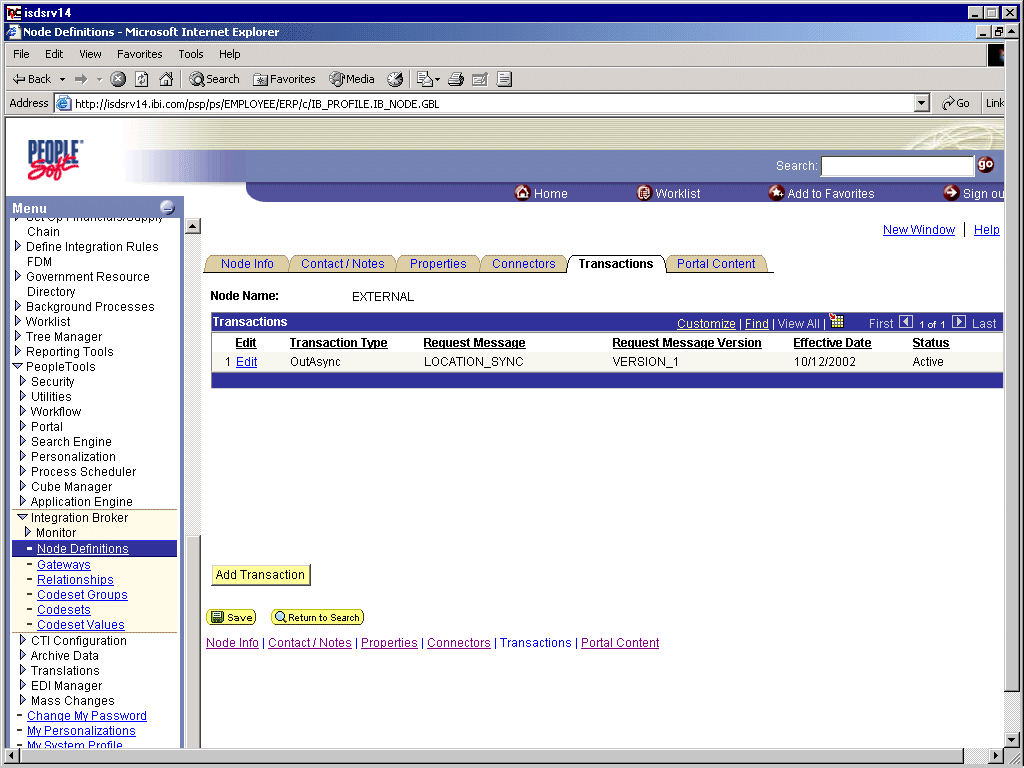Collapse the Integration Broker tree section
Screen dimensions: 1024x768
coord(22,517)
